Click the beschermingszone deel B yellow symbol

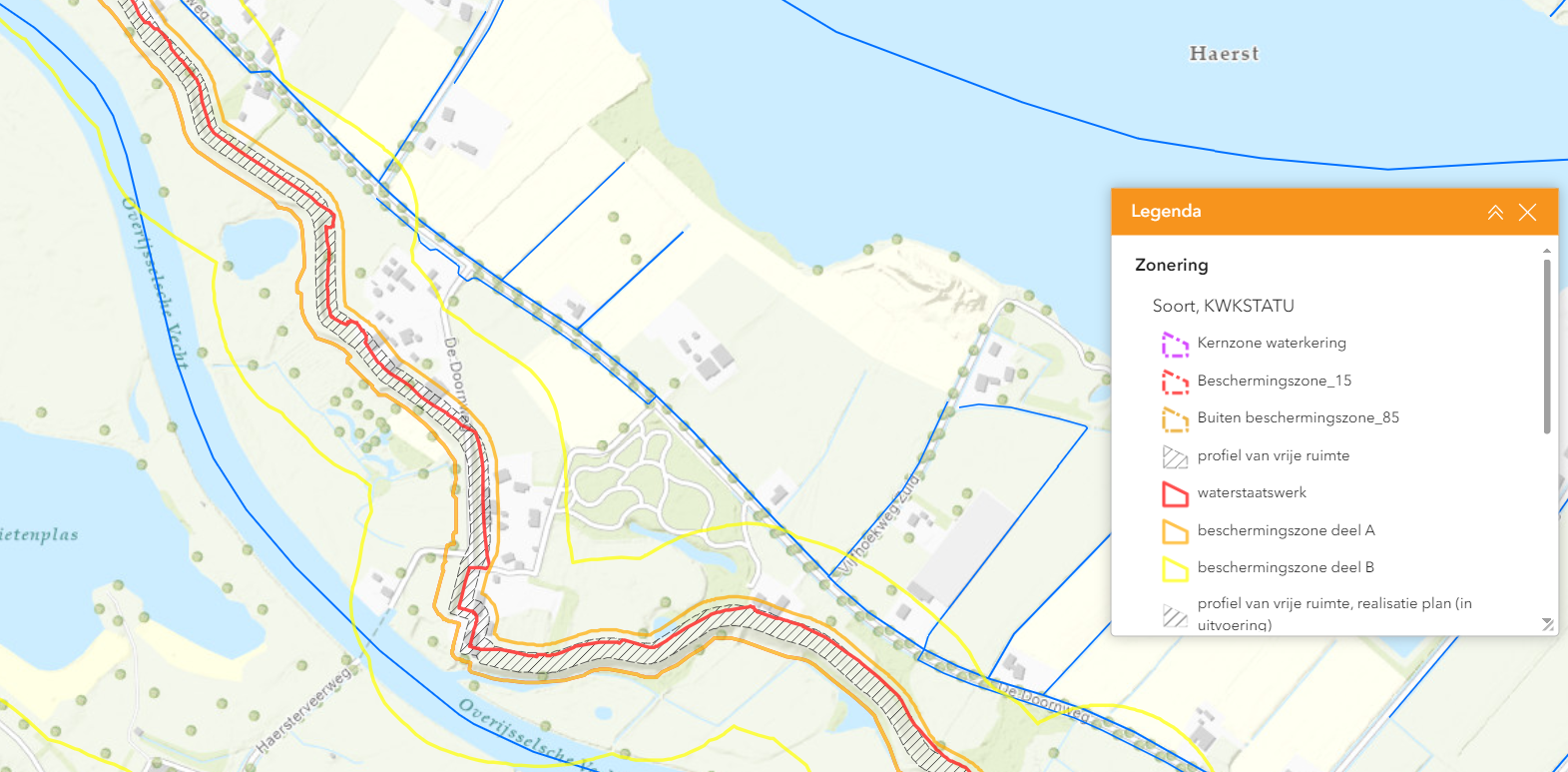click(x=1175, y=568)
